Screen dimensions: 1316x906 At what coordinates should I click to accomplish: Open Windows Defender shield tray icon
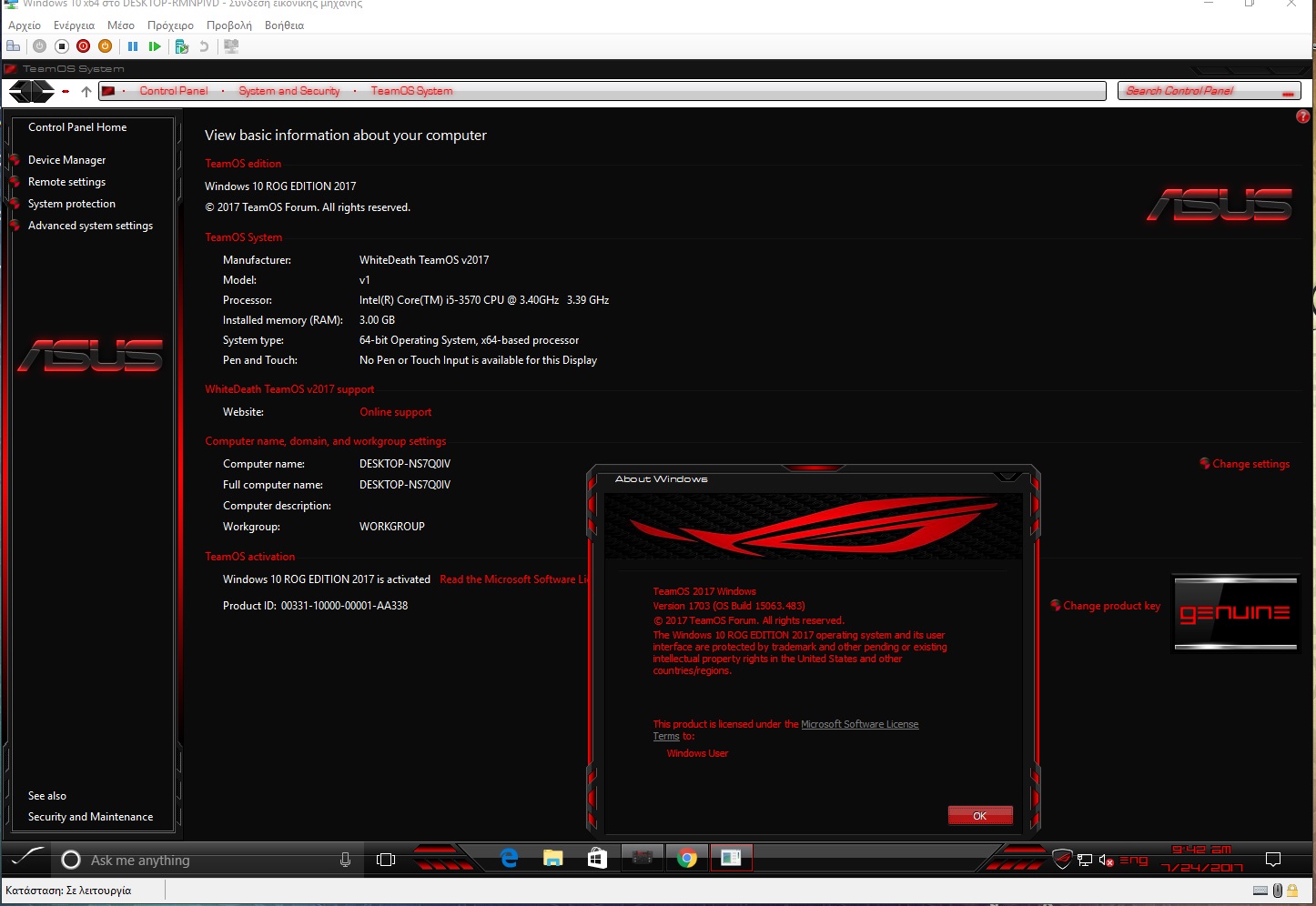point(1062,860)
